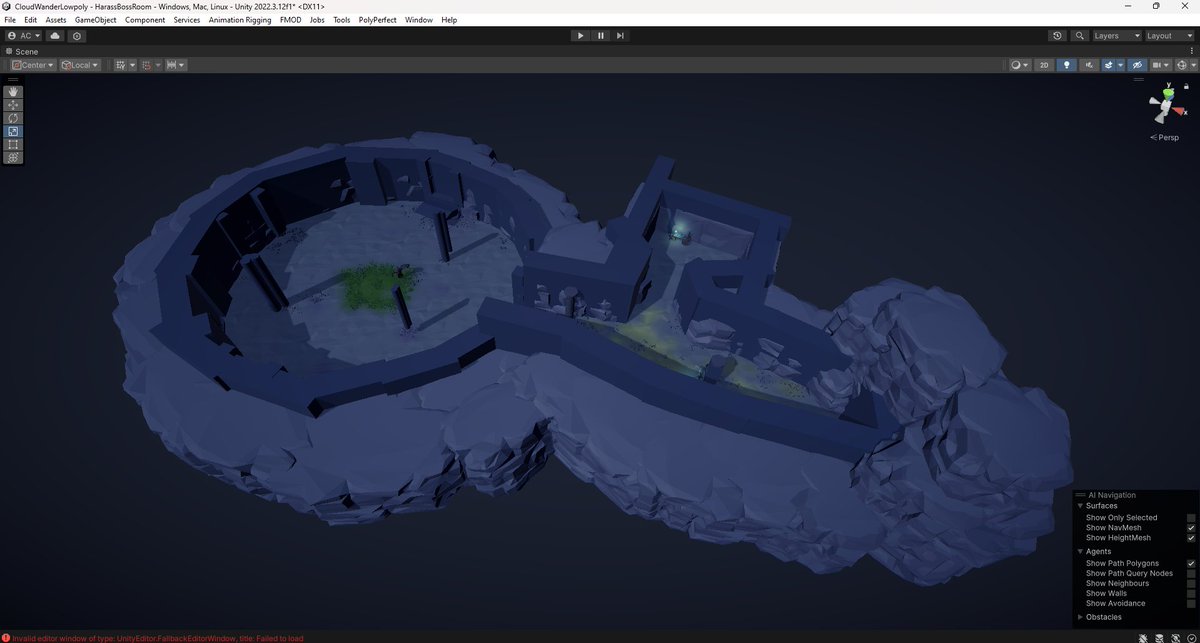This screenshot has height=643, width=1200.
Task: Open the global search magnifier
Action: point(1079,35)
